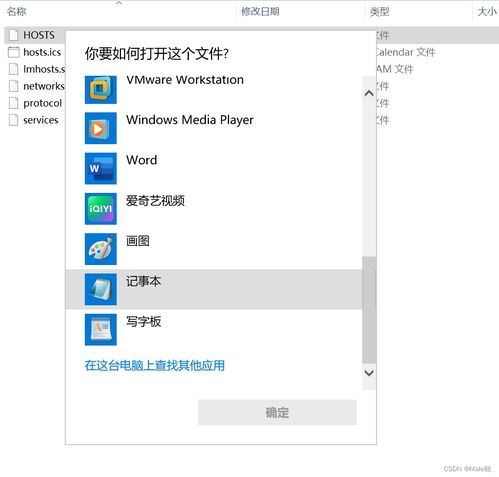
Task: Select 记事本 label in app list
Action: click(144, 281)
